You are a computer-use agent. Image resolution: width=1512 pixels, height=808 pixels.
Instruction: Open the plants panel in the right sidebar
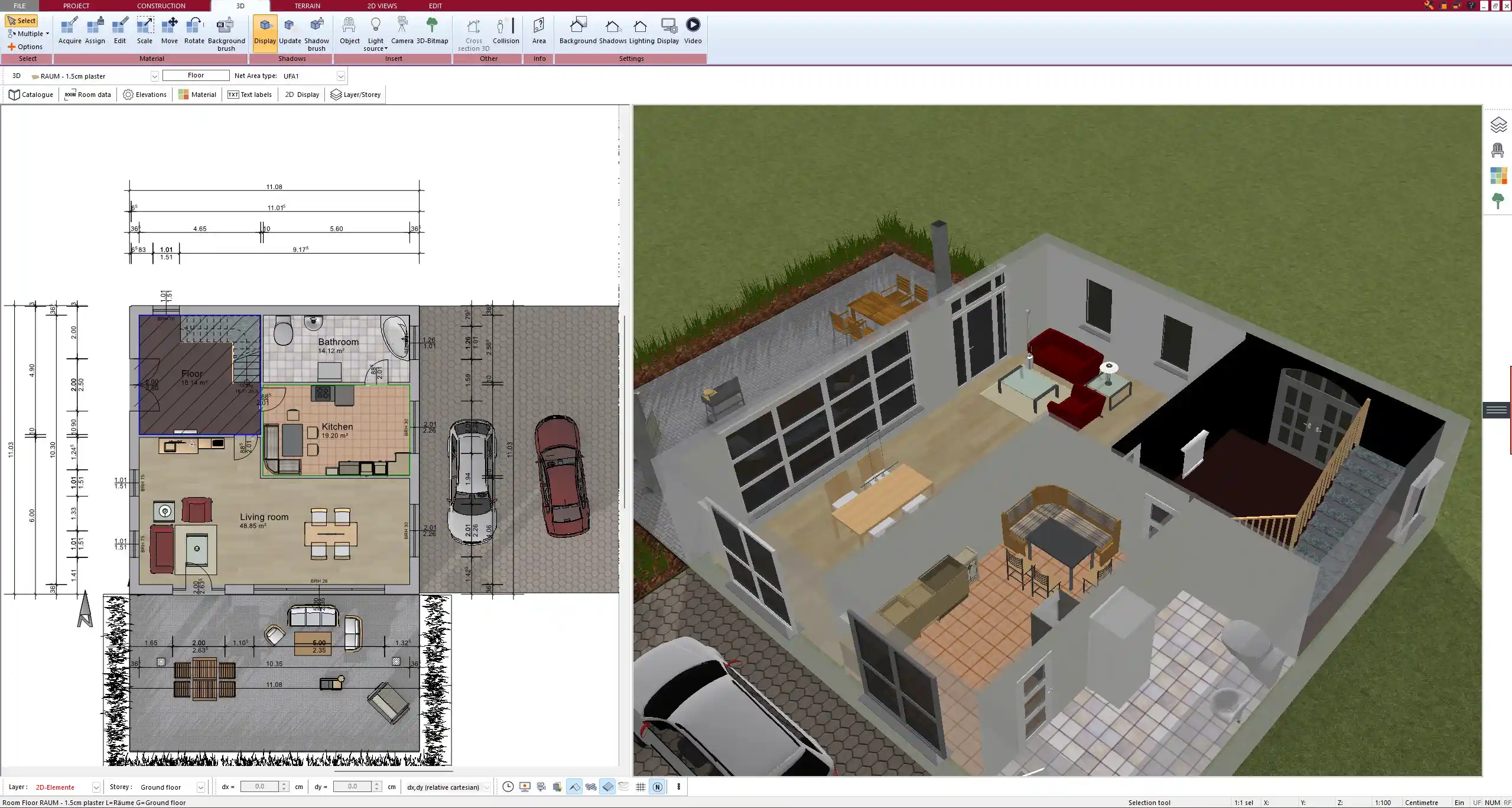1500,201
